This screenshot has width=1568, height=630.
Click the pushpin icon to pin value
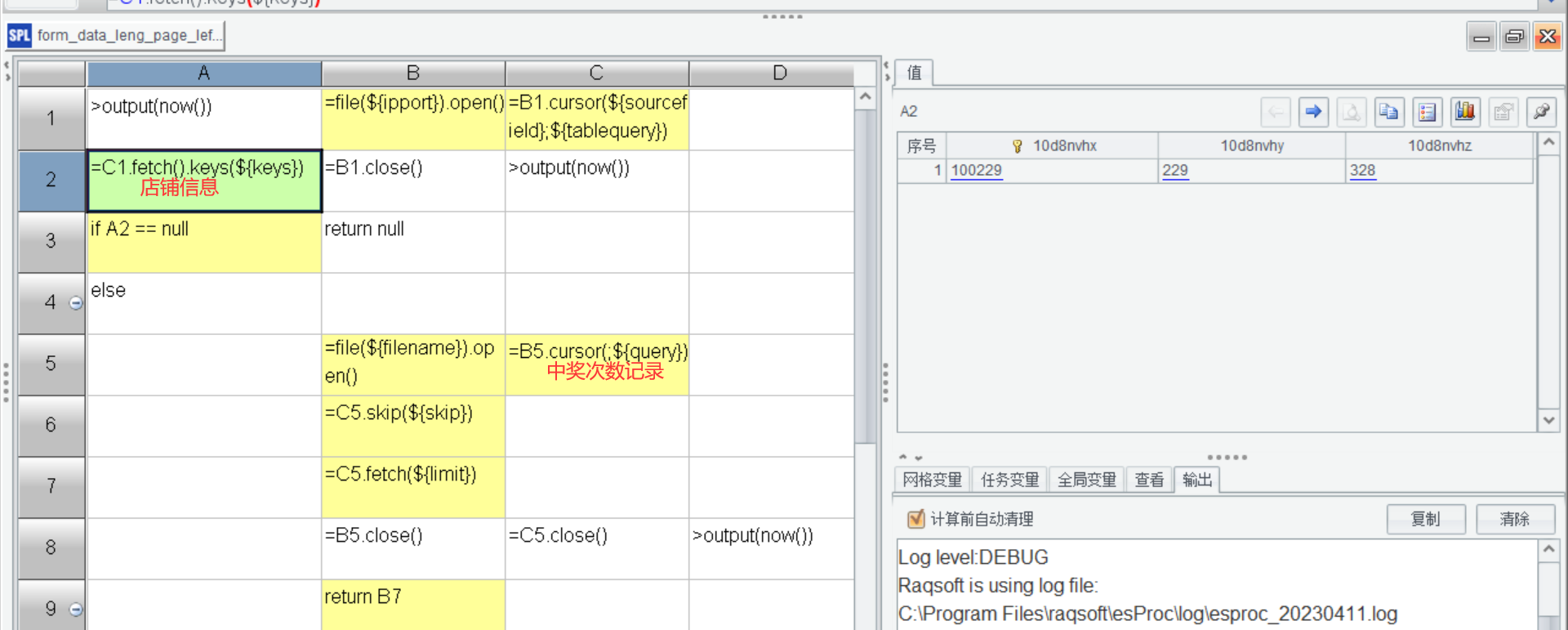(x=1541, y=112)
